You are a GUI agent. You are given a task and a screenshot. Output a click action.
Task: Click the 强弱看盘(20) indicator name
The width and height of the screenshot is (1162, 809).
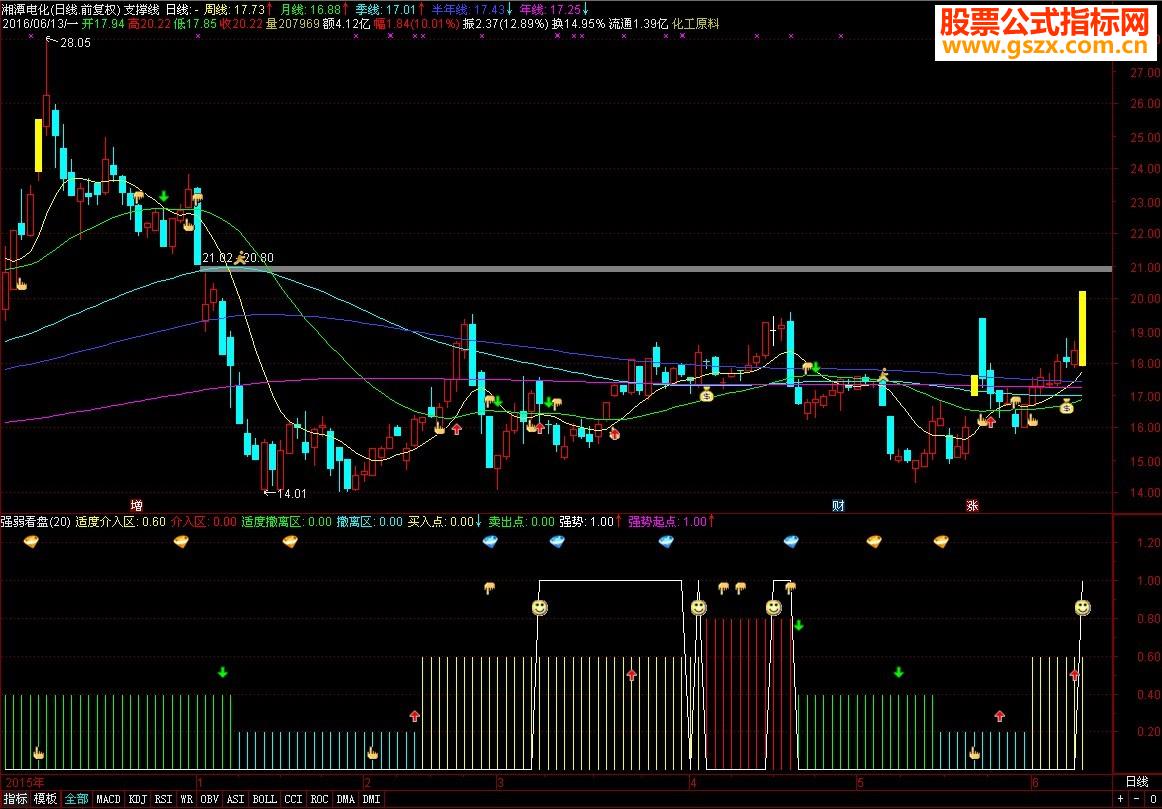click(36, 522)
